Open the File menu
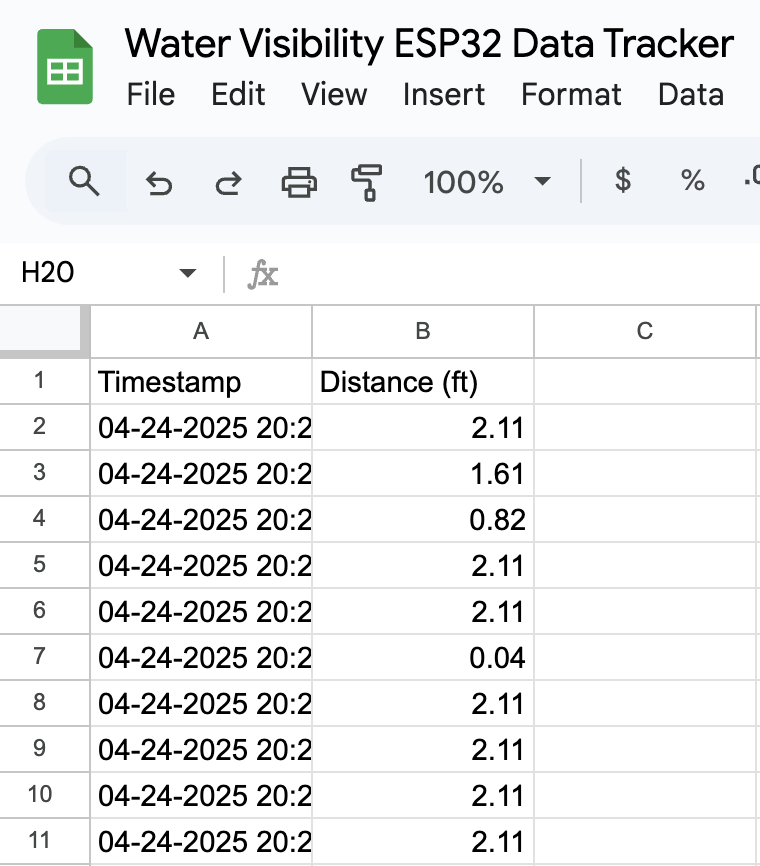Viewport: 760px width, 866px height. pos(150,95)
